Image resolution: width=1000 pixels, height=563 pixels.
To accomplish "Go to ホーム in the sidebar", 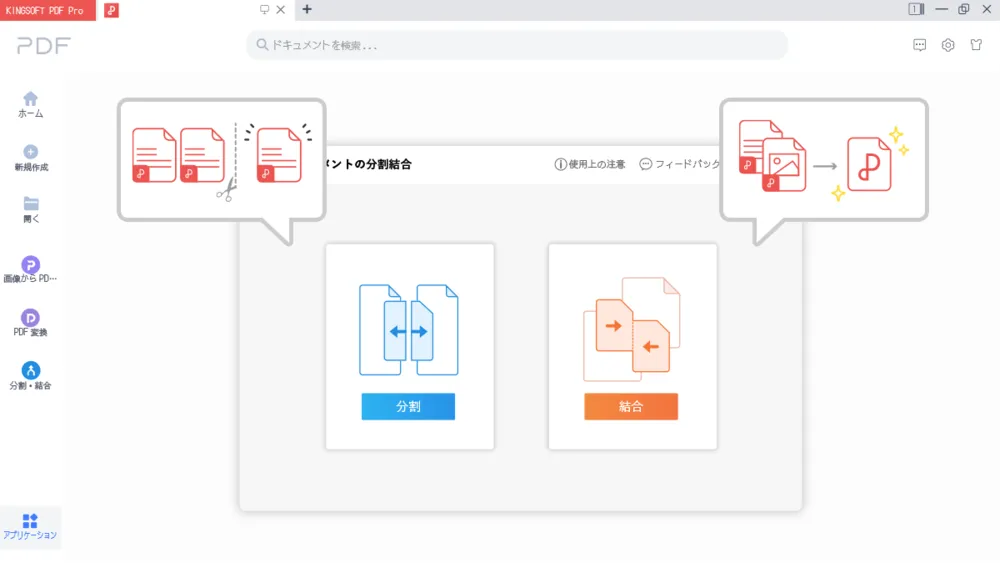I will tap(30, 104).
